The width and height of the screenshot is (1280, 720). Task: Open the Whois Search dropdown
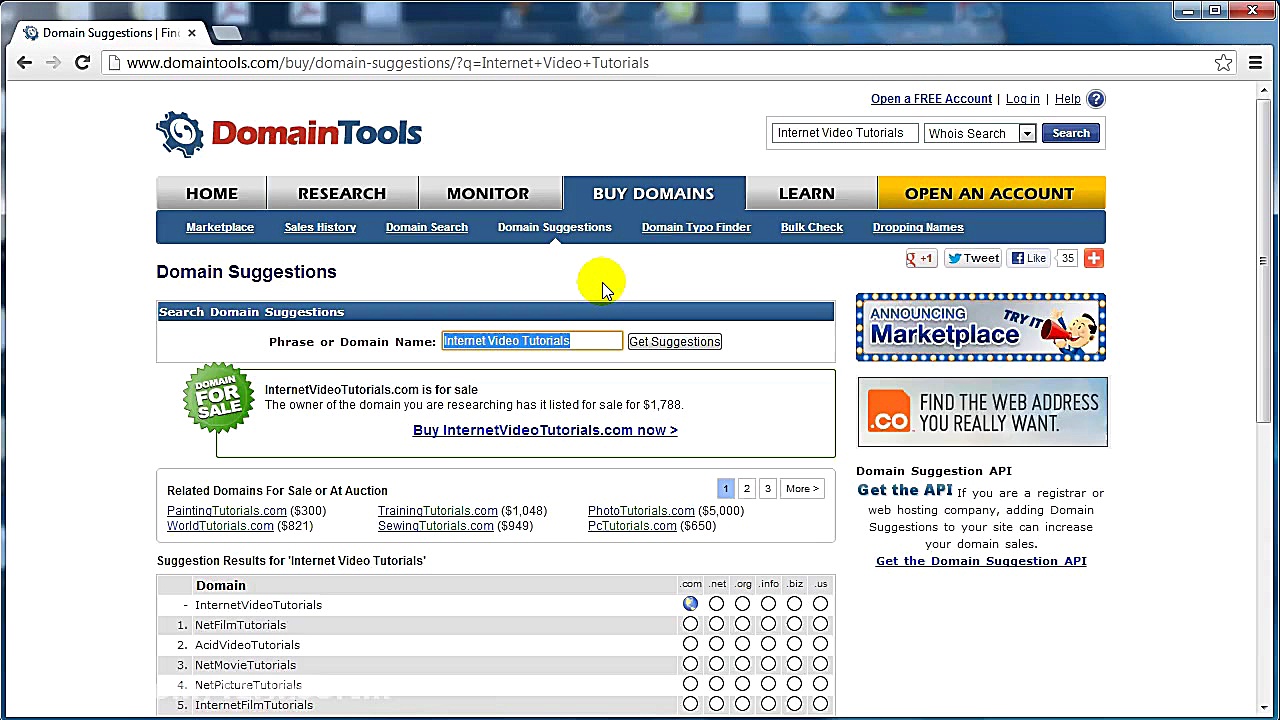click(x=1026, y=133)
